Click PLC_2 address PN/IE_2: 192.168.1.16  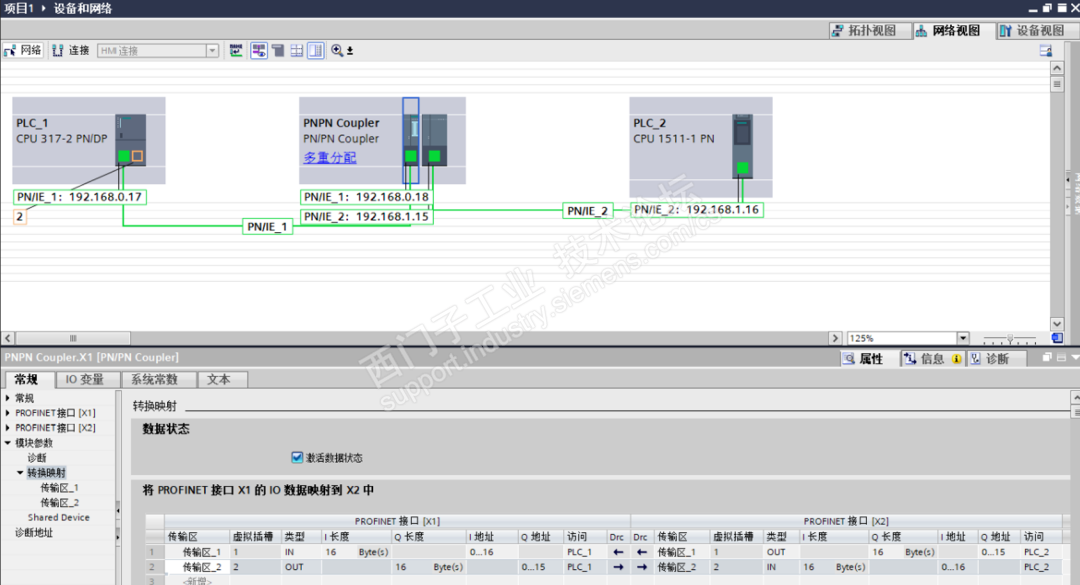click(696, 209)
